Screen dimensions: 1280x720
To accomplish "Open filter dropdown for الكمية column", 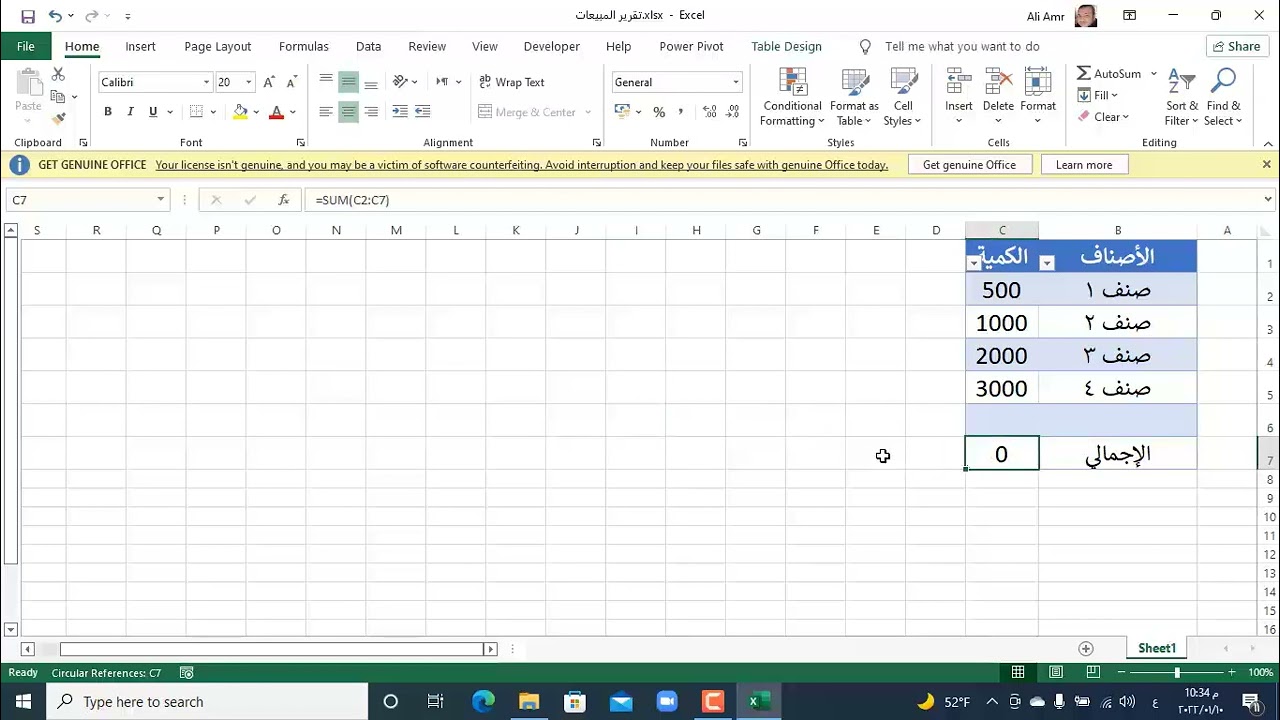I will click(974, 263).
